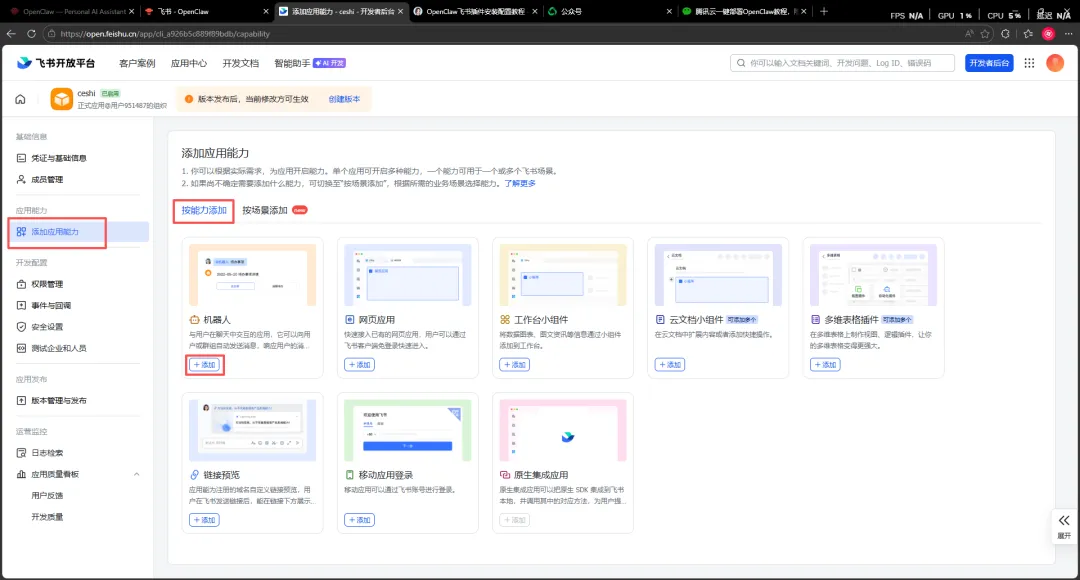Open the user avatar in top right
Viewport: 1080px width, 580px height.
pyautogui.click(x=1055, y=63)
